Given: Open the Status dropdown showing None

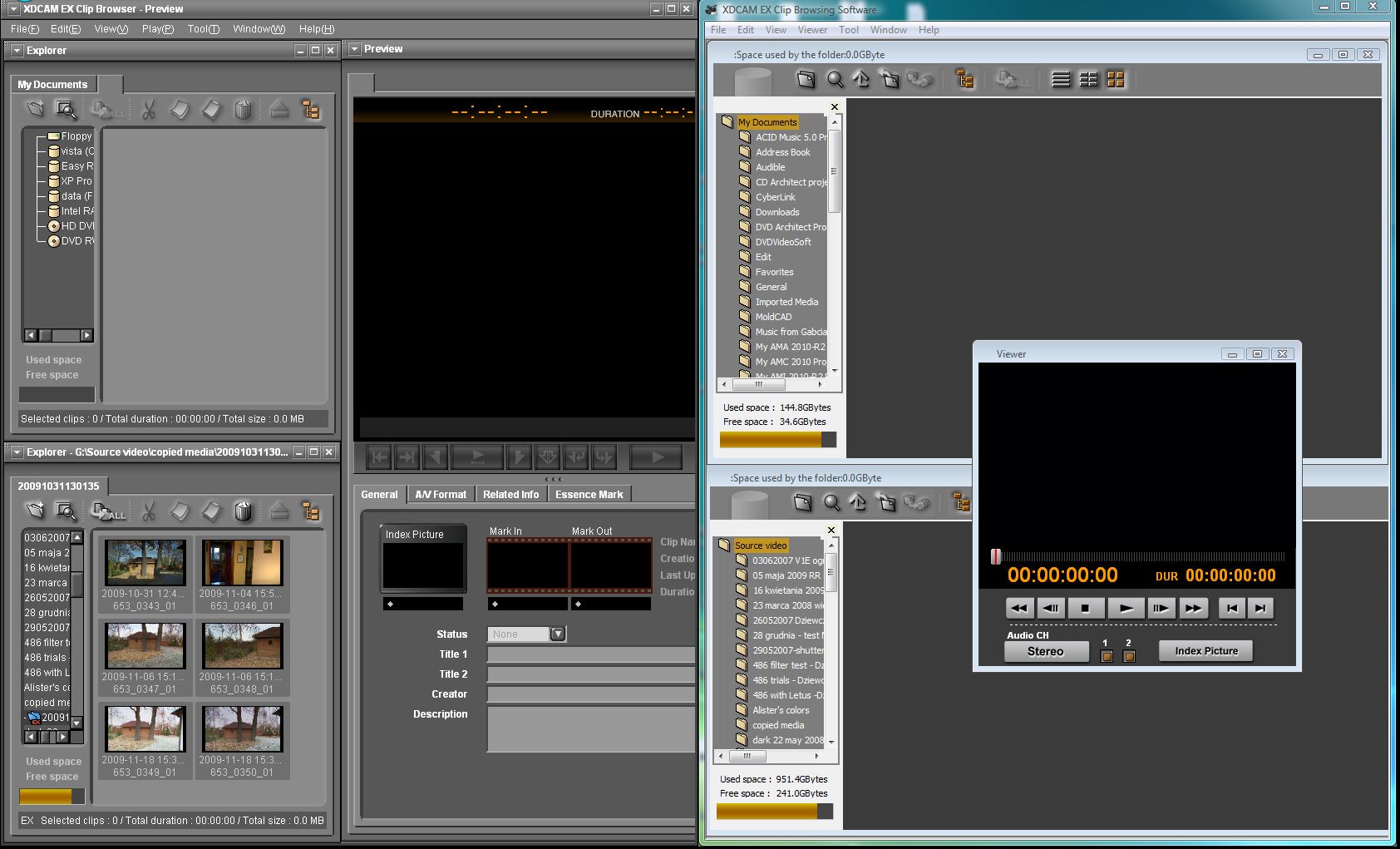Looking at the screenshot, I should tap(558, 634).
